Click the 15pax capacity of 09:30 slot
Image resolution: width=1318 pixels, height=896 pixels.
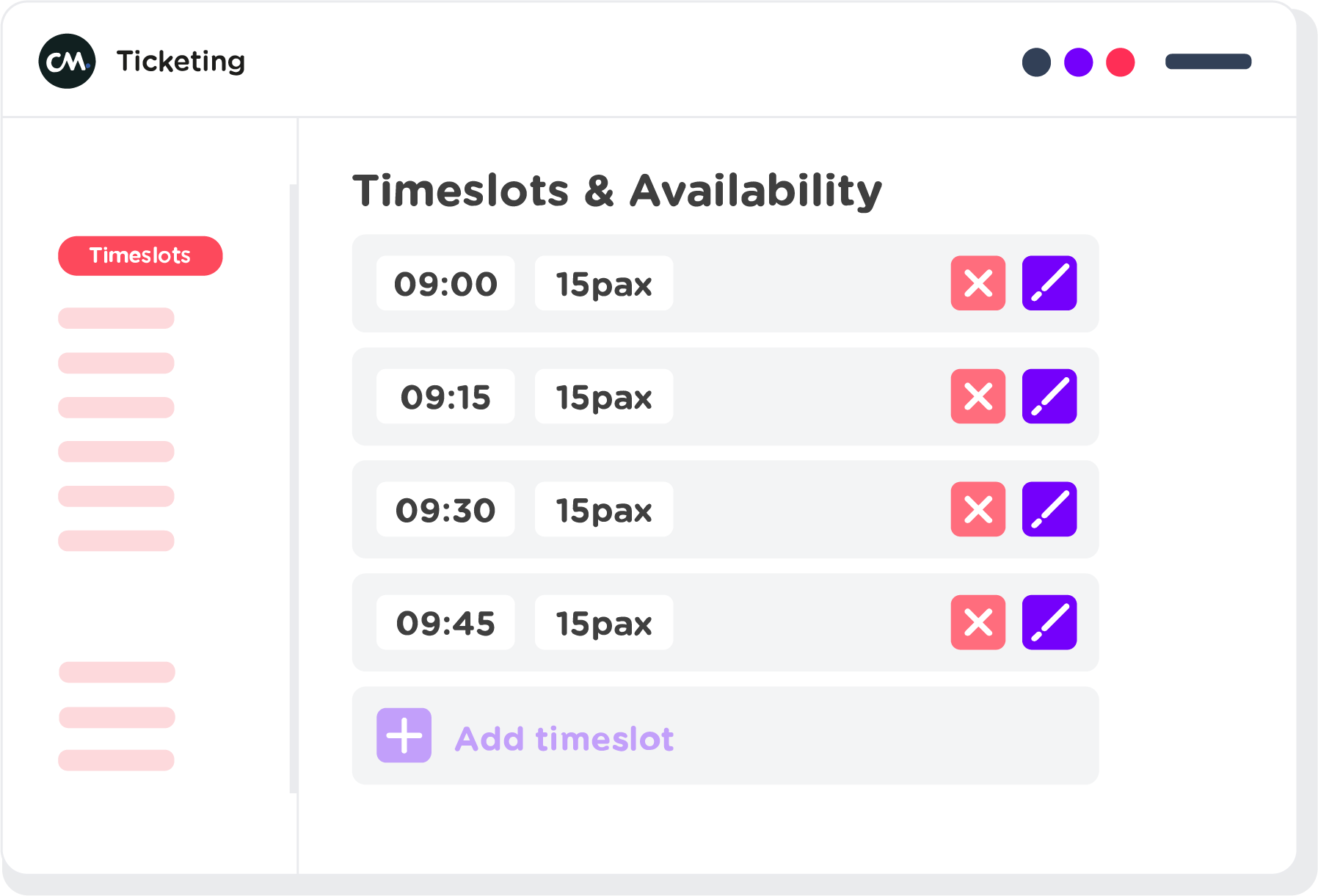[603, 509]
